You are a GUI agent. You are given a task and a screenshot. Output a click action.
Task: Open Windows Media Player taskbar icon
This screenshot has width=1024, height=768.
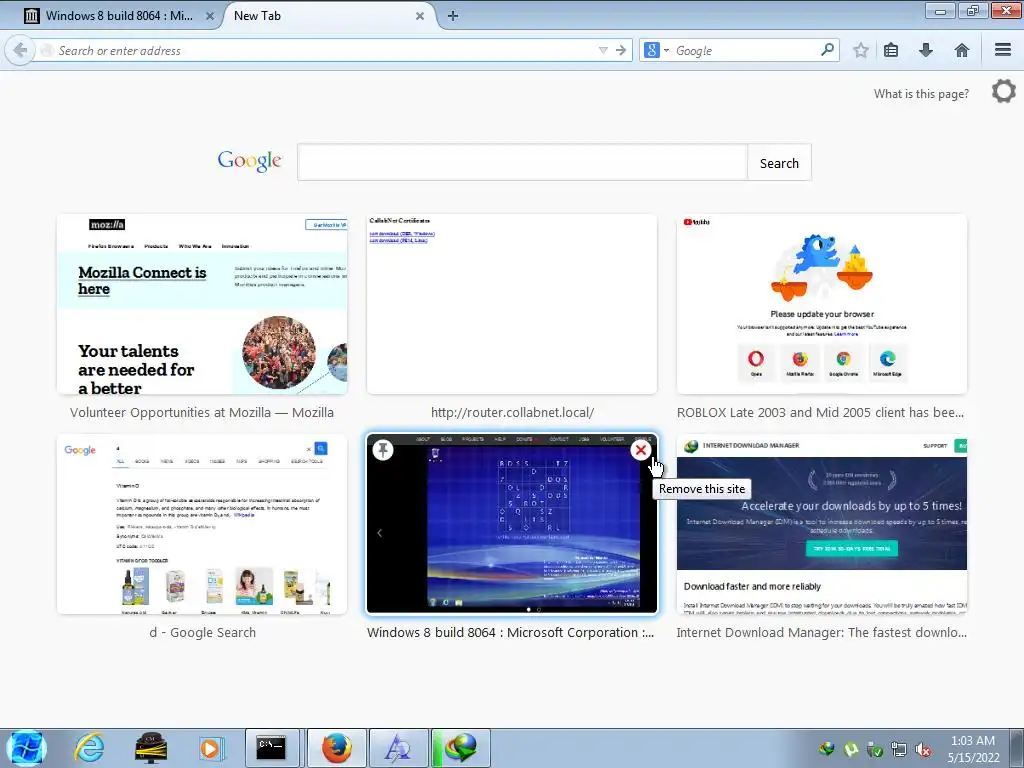tap(210, 748)
